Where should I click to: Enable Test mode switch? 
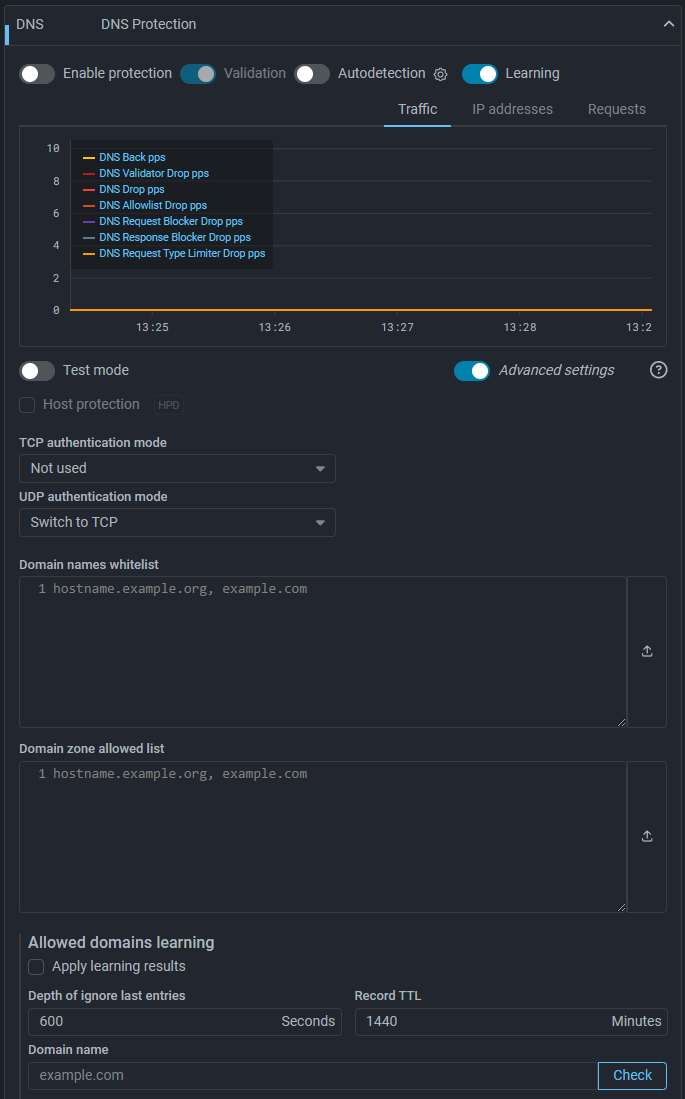tap(38, 371)
